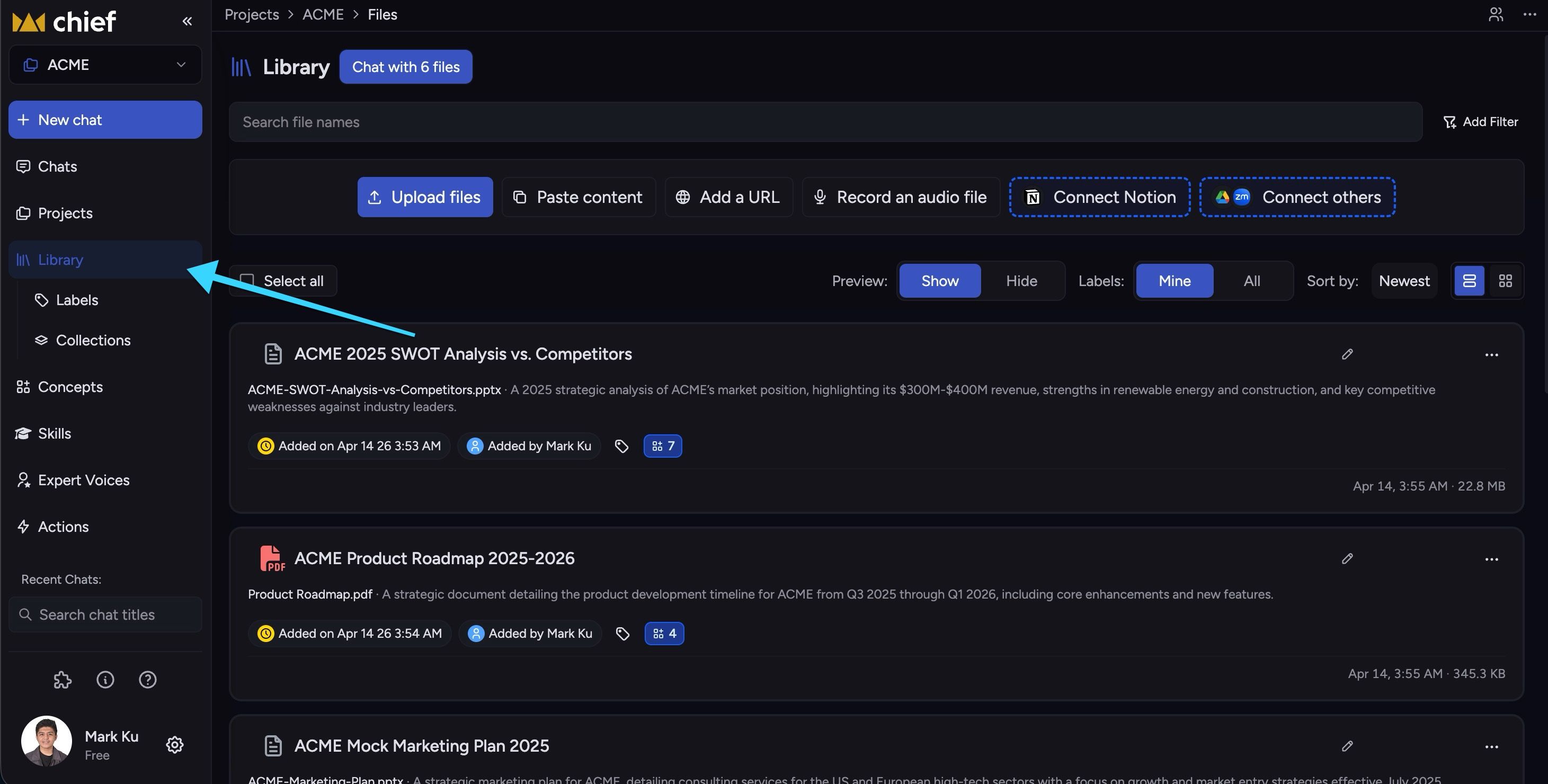The width and height of the screenshot is (1548, 784).
Task: Open the integrations puzzle icon
Action: (63, 680)
